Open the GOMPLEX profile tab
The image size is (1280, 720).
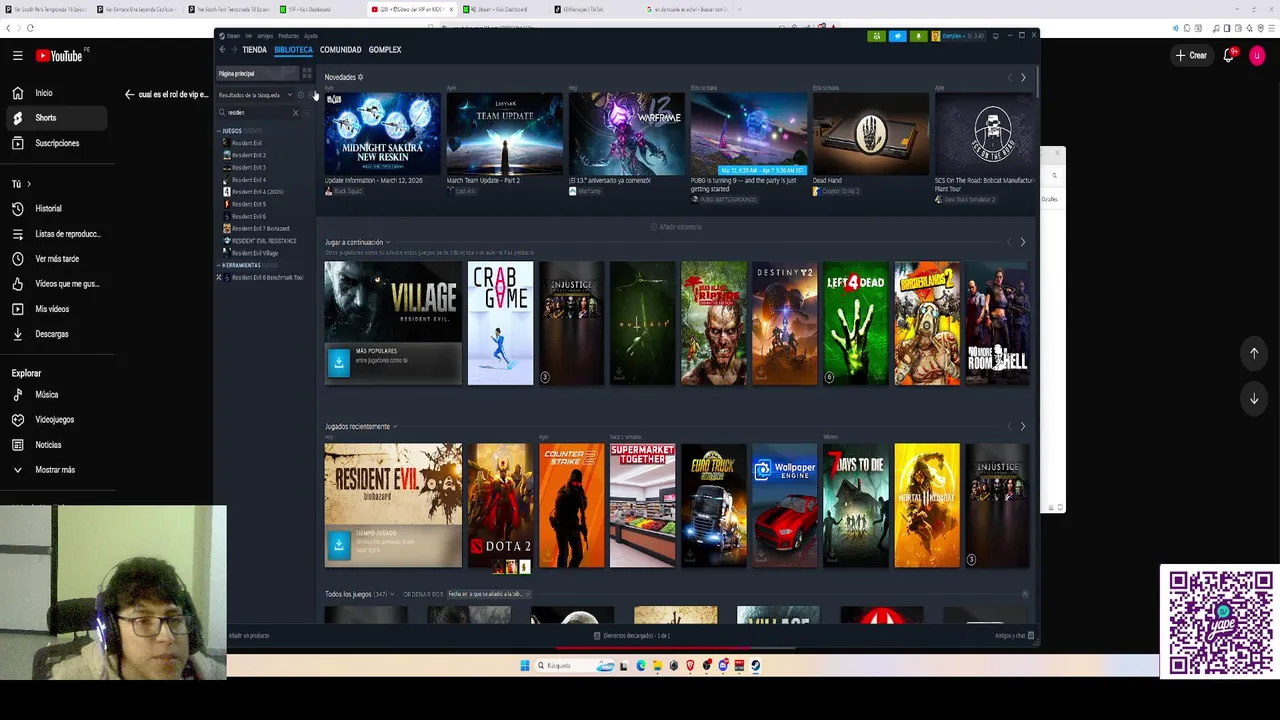(385, 49)
